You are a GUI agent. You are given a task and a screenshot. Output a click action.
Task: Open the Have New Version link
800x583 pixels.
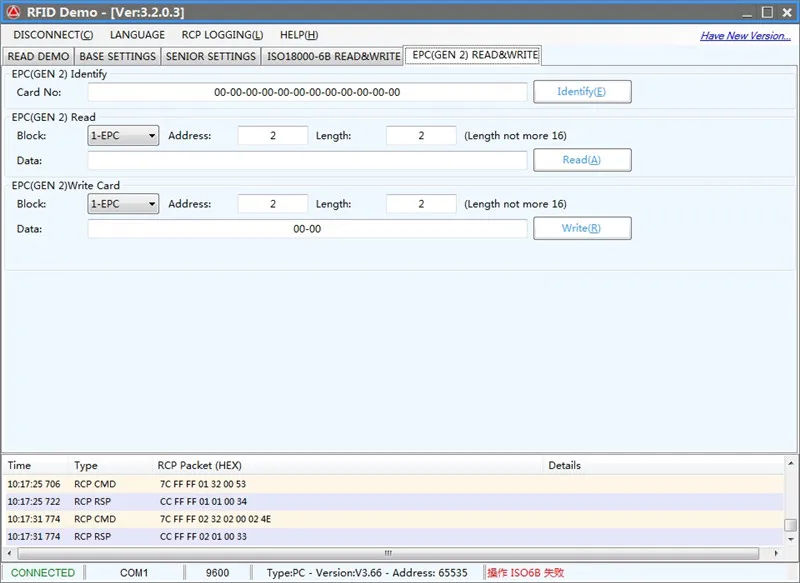pos(745,36)
